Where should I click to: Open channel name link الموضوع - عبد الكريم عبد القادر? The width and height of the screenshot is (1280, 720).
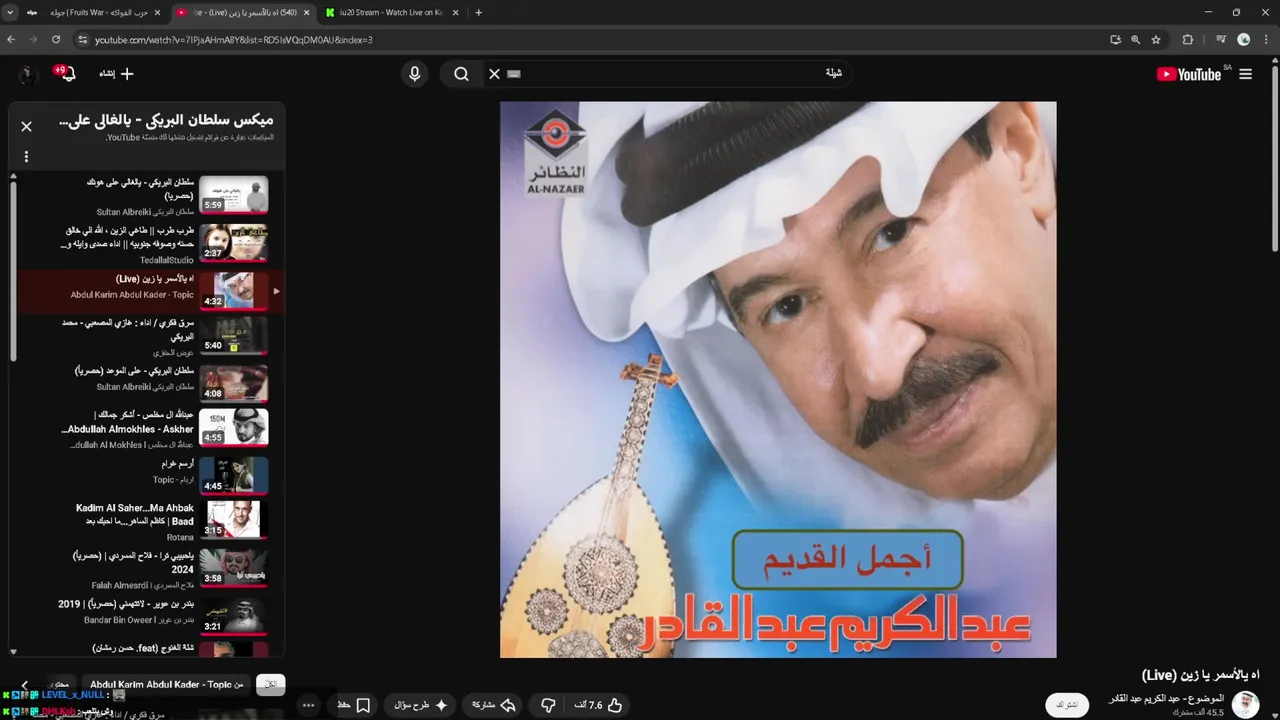1166,698
